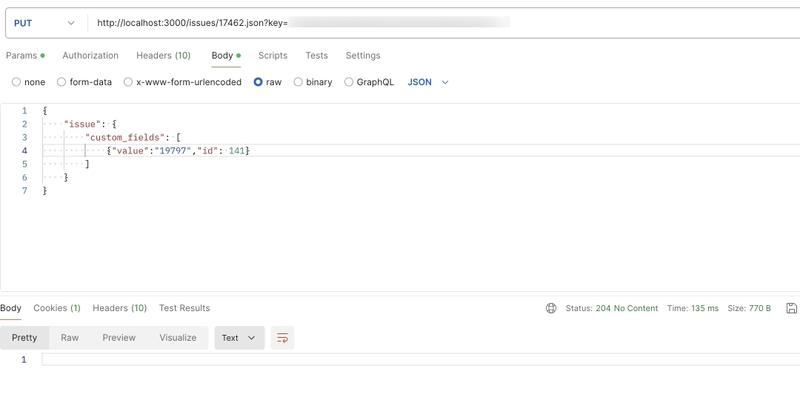The height and width of the screenshot is (400, 800).
Task: Open the Text response format dropdown
Action: (239, 338)
